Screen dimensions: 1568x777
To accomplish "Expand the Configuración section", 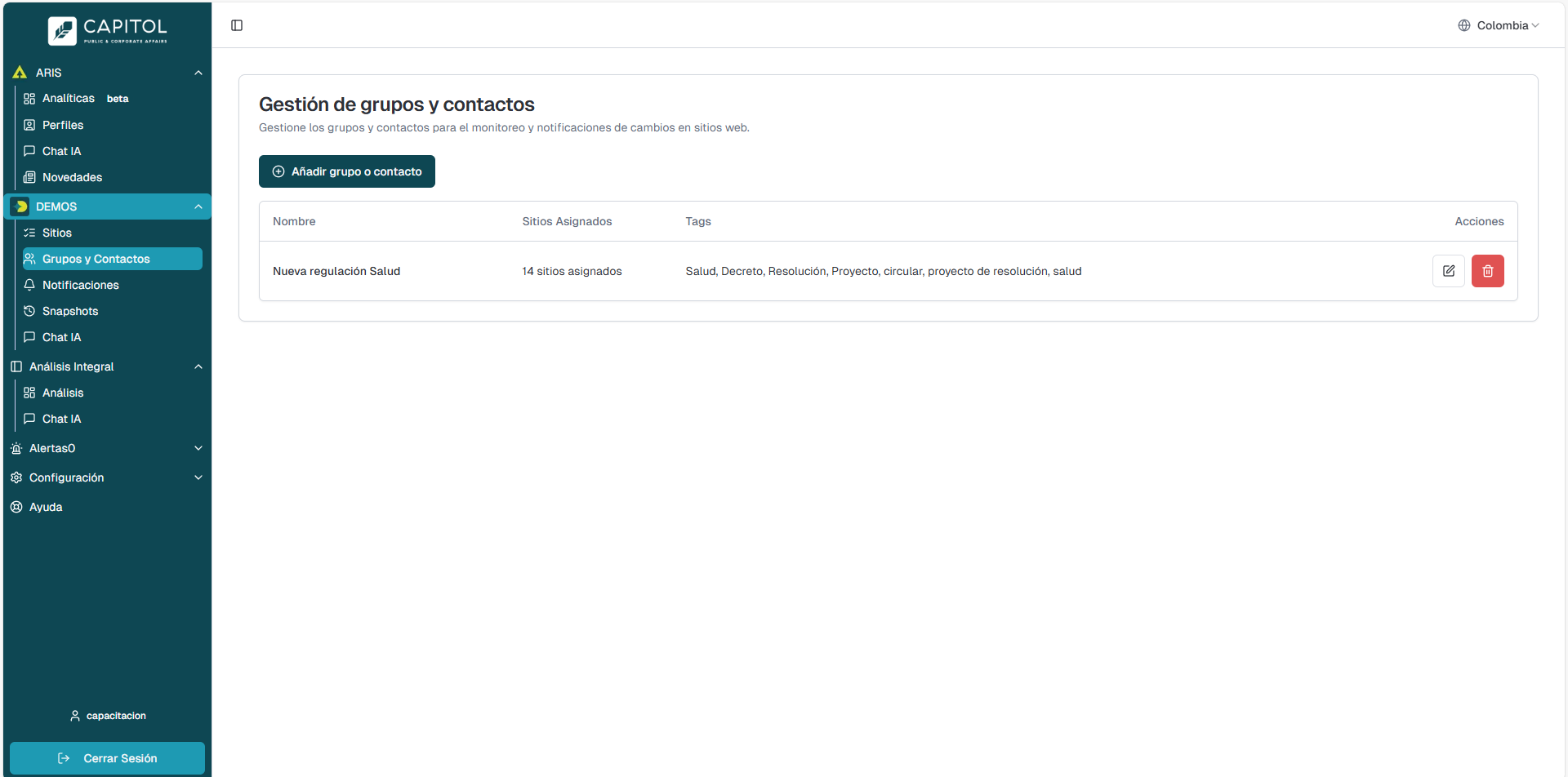I will pos(198,477).
